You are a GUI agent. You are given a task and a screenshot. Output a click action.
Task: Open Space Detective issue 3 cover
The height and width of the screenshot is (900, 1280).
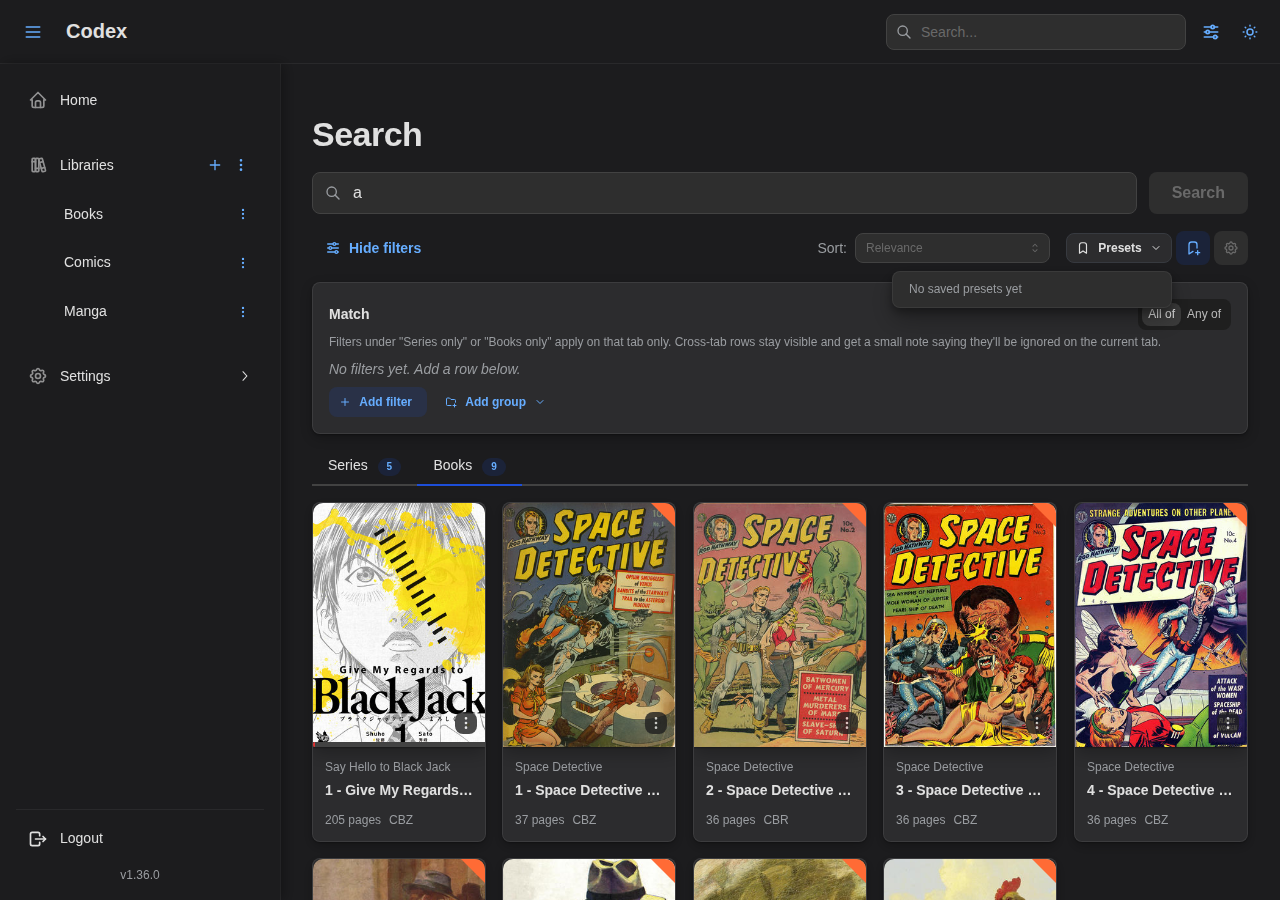coord(970,625)
